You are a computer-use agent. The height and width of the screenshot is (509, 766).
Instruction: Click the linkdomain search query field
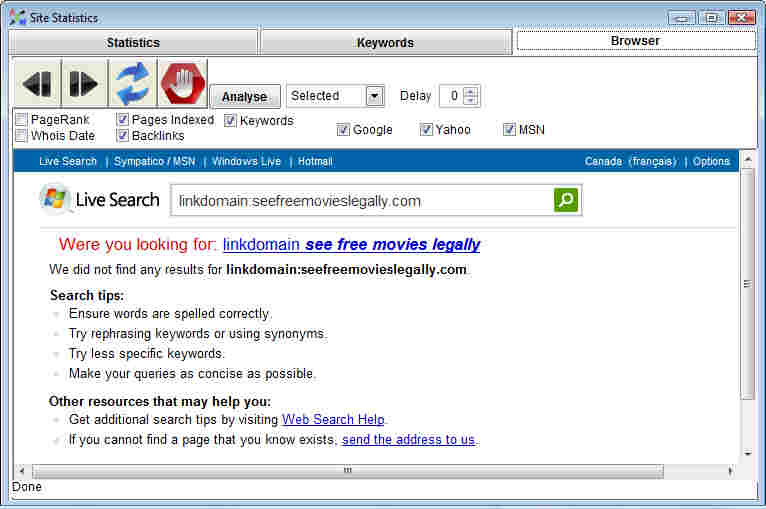pyautogui.click(x=362, y=201)
